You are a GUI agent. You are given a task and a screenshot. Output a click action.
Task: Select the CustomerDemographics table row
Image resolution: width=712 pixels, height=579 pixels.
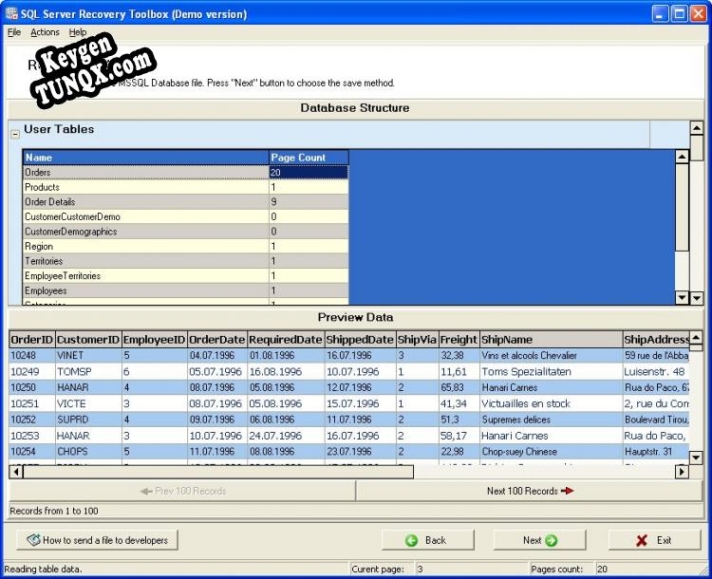pos(186,232)
